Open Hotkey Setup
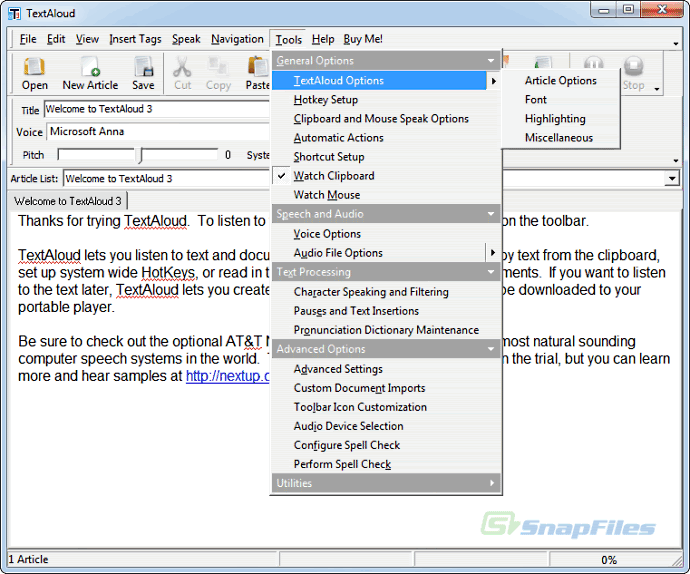This screenshot has height=574, width=690. click(386, 99)
